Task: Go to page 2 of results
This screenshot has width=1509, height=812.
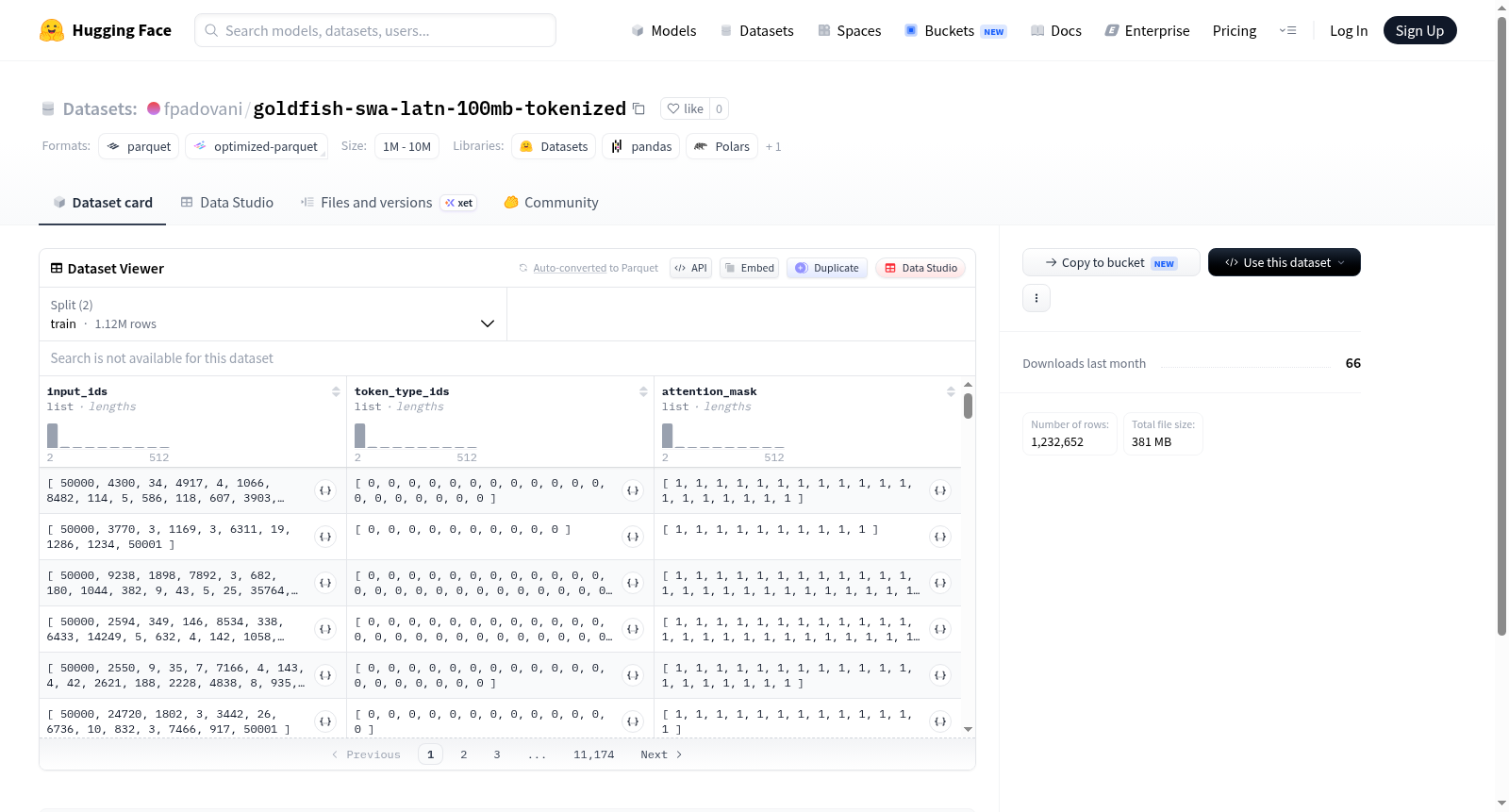Action: (463, 754)
